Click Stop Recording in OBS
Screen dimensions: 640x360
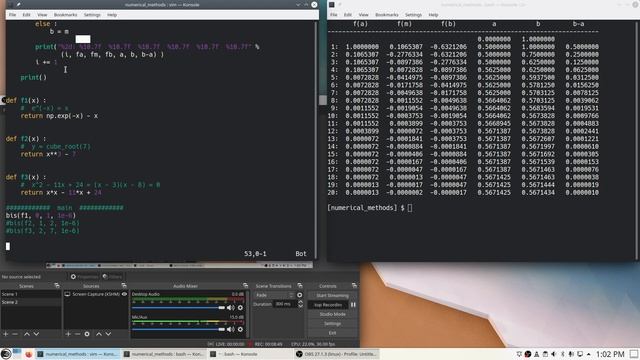click(x=328, y=304)
